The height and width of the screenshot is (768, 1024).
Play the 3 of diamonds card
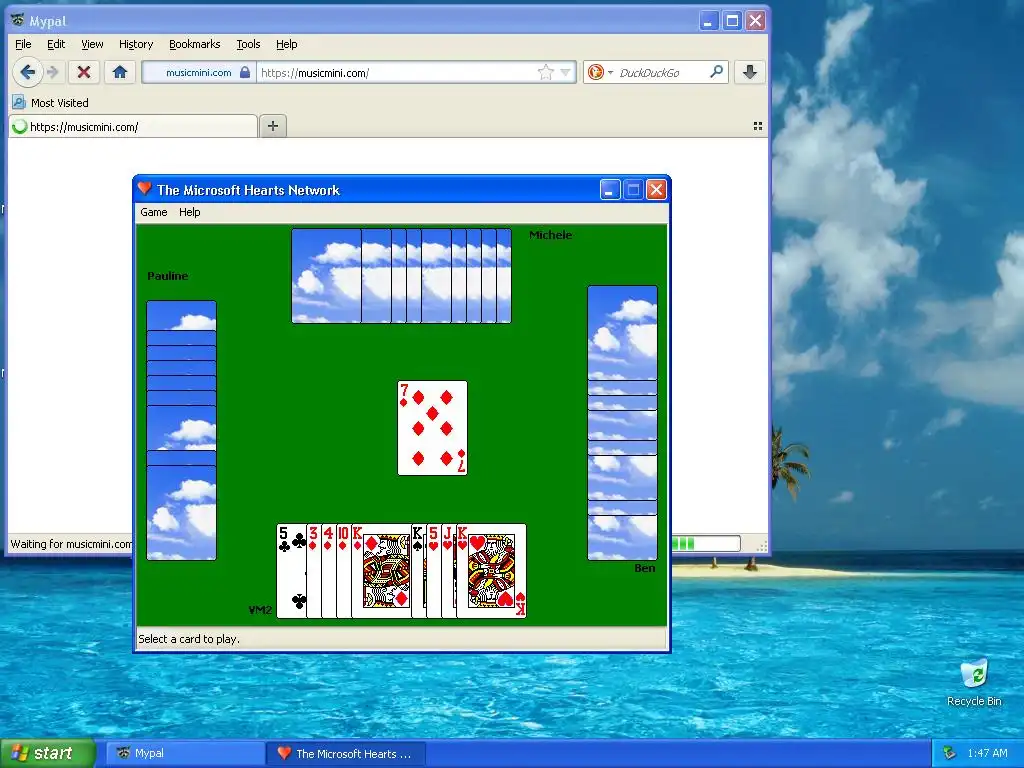pos(314,571)
